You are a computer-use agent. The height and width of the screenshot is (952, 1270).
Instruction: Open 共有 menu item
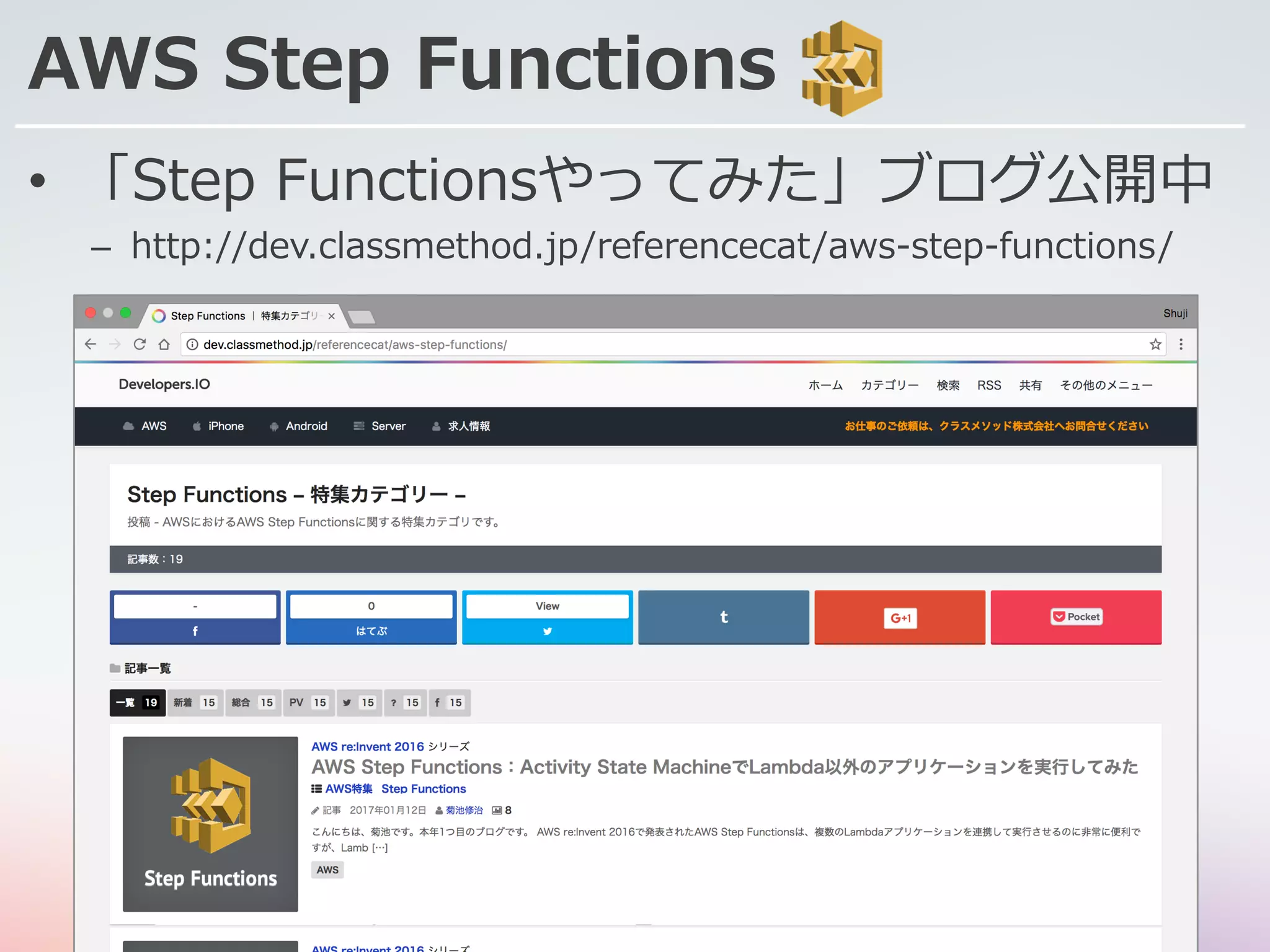point(1031,386)
